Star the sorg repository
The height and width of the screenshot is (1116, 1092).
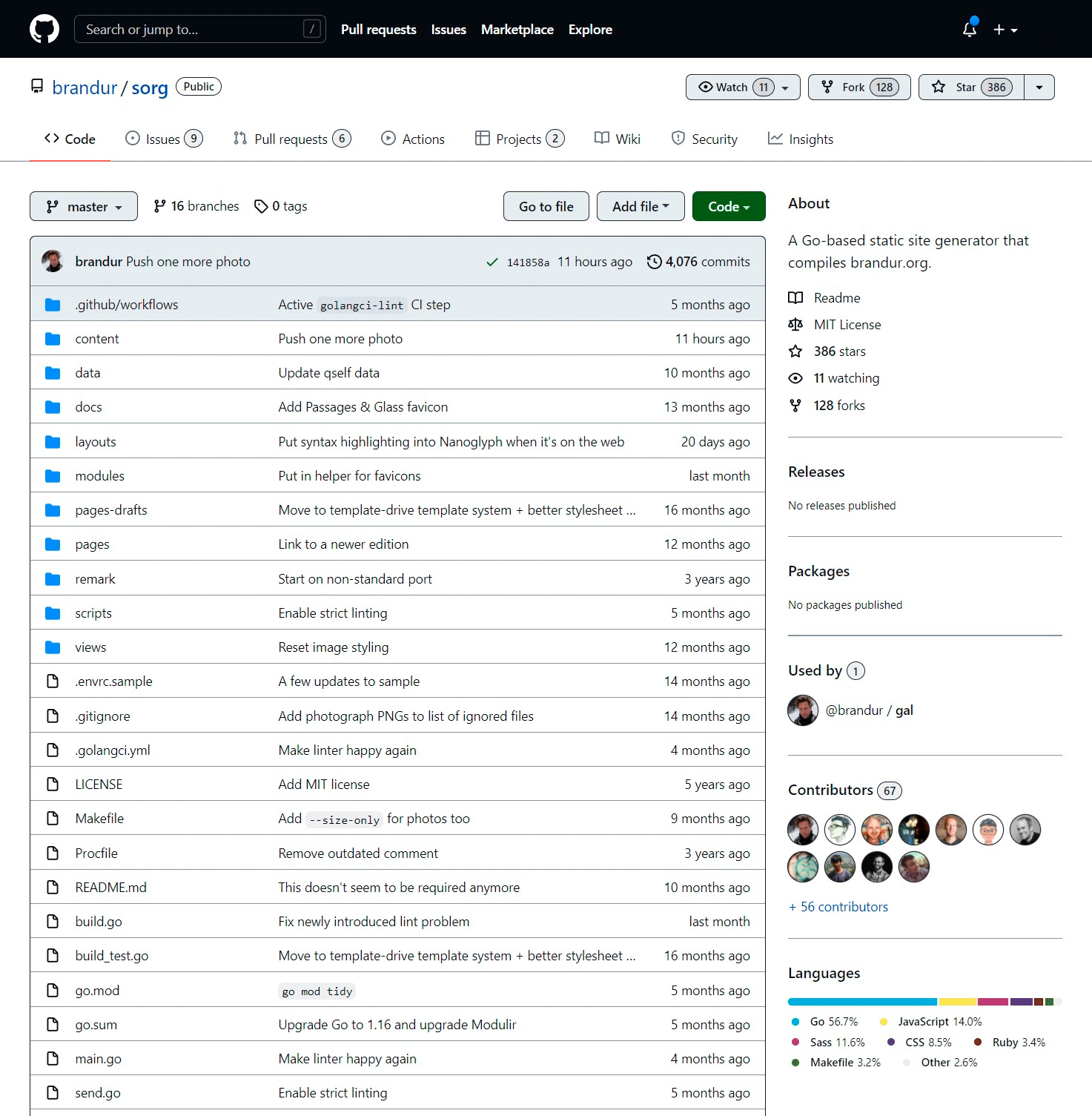pos(971,88)
